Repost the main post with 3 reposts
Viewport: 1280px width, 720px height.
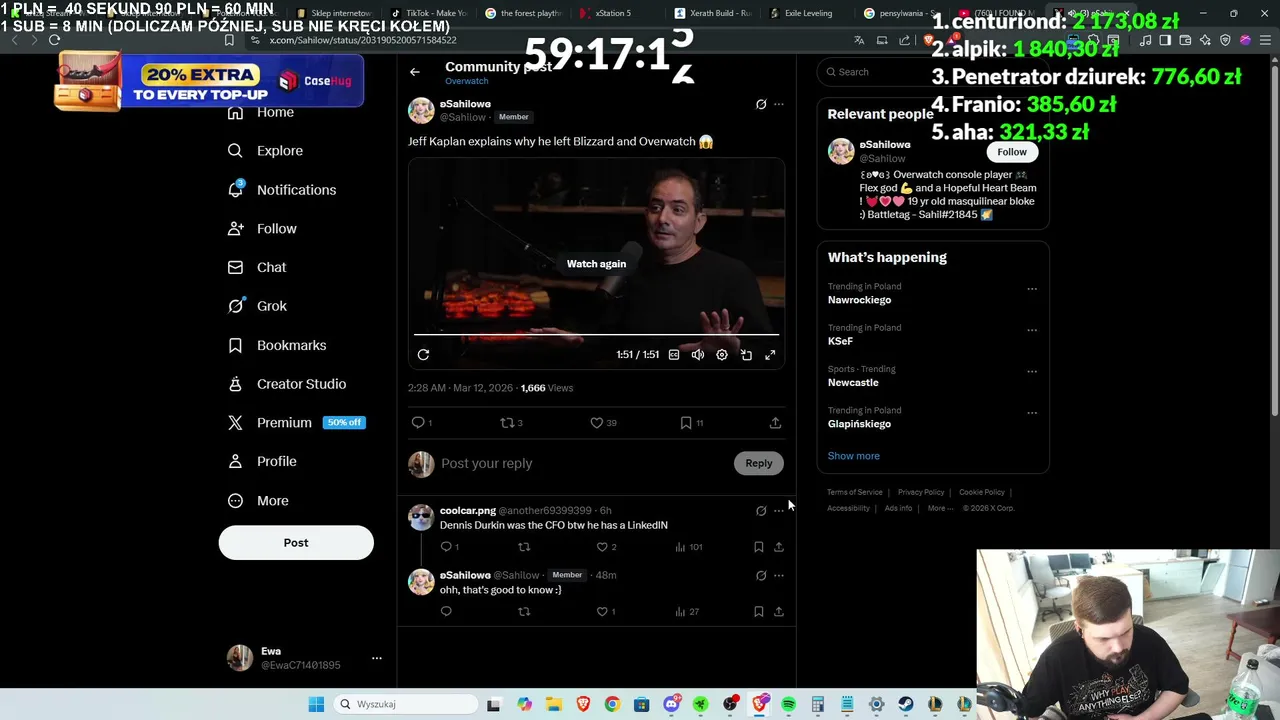(x=507, y=423)
